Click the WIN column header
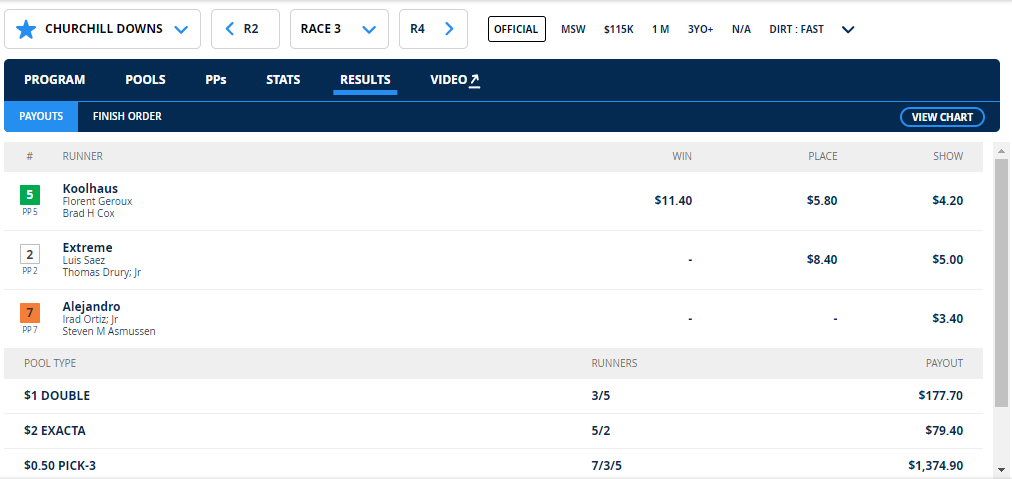This screenshot has width=1012, height=479. (682, 156)
